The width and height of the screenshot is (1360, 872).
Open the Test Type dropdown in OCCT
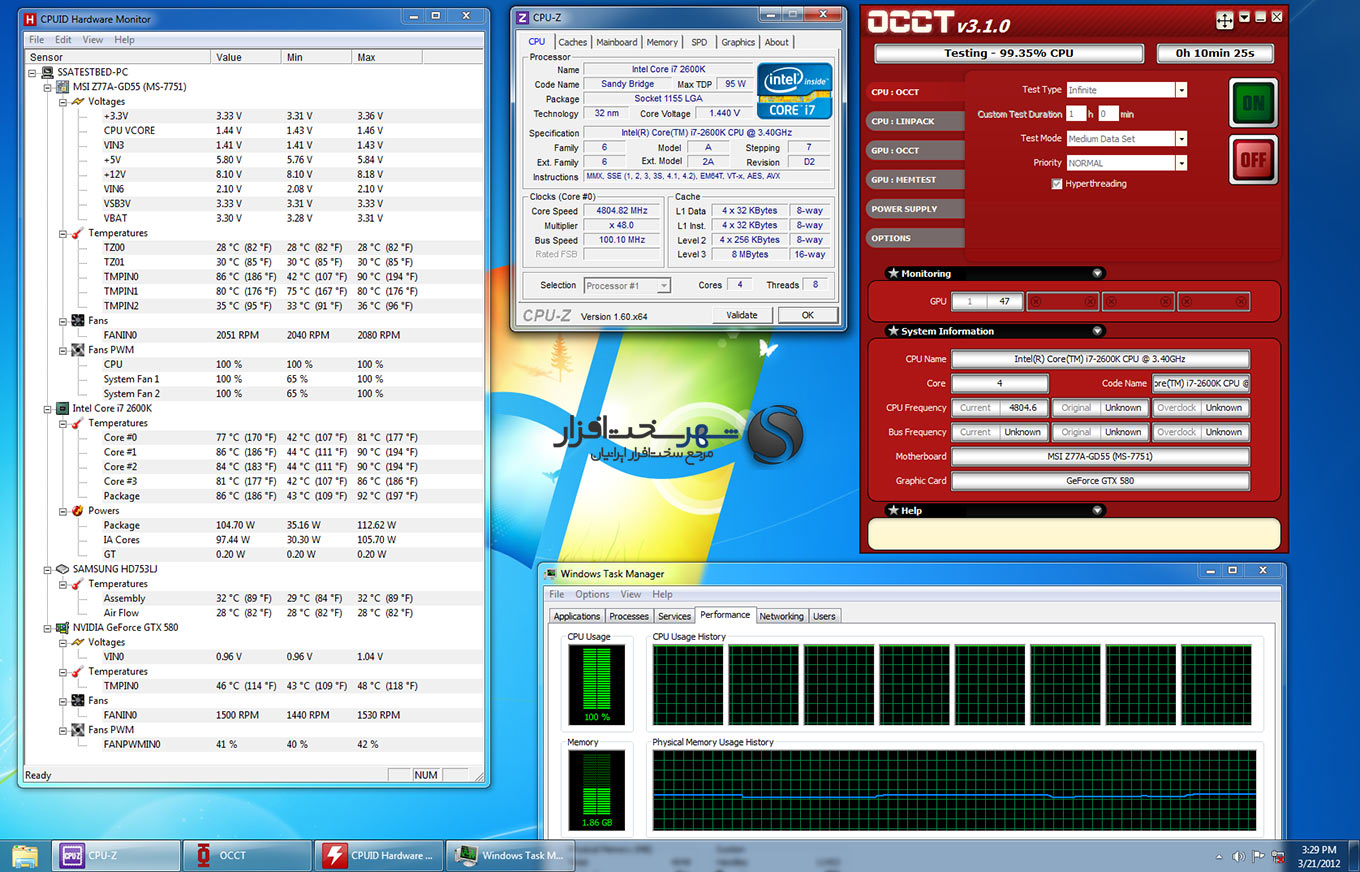click(x=1181, y=90)
